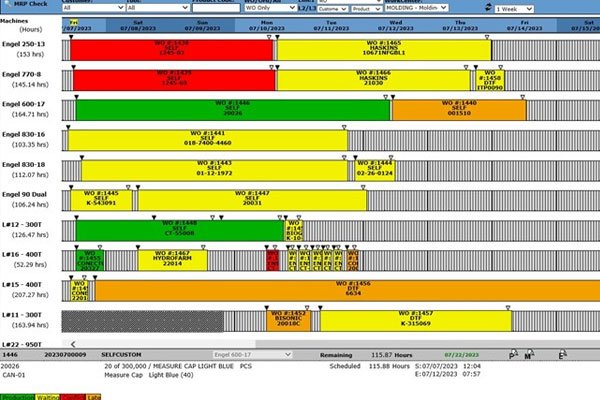Click the P flag icon in status bar

[x=514, y=354]
